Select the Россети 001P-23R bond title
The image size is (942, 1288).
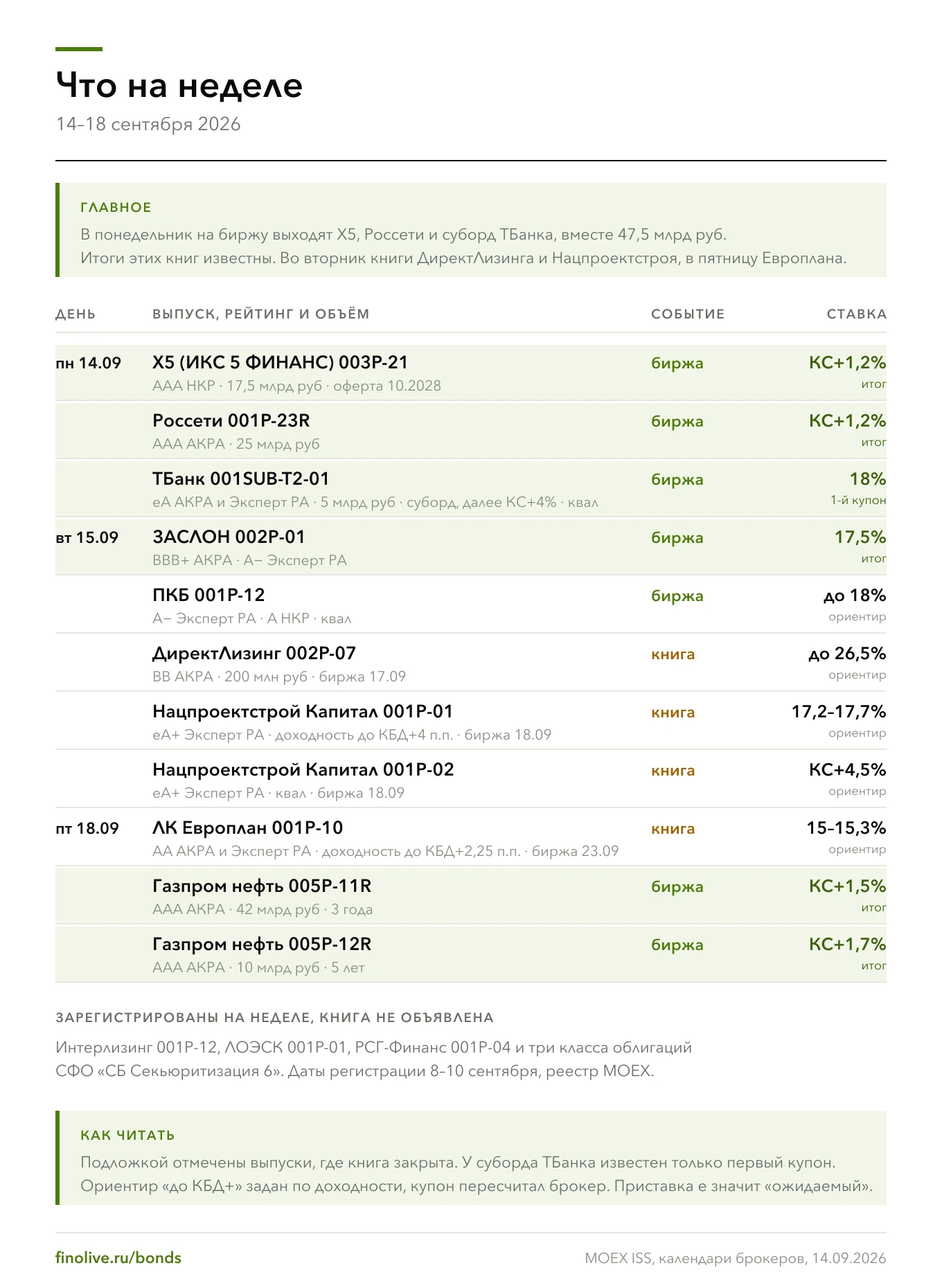[x=231, y=420]
